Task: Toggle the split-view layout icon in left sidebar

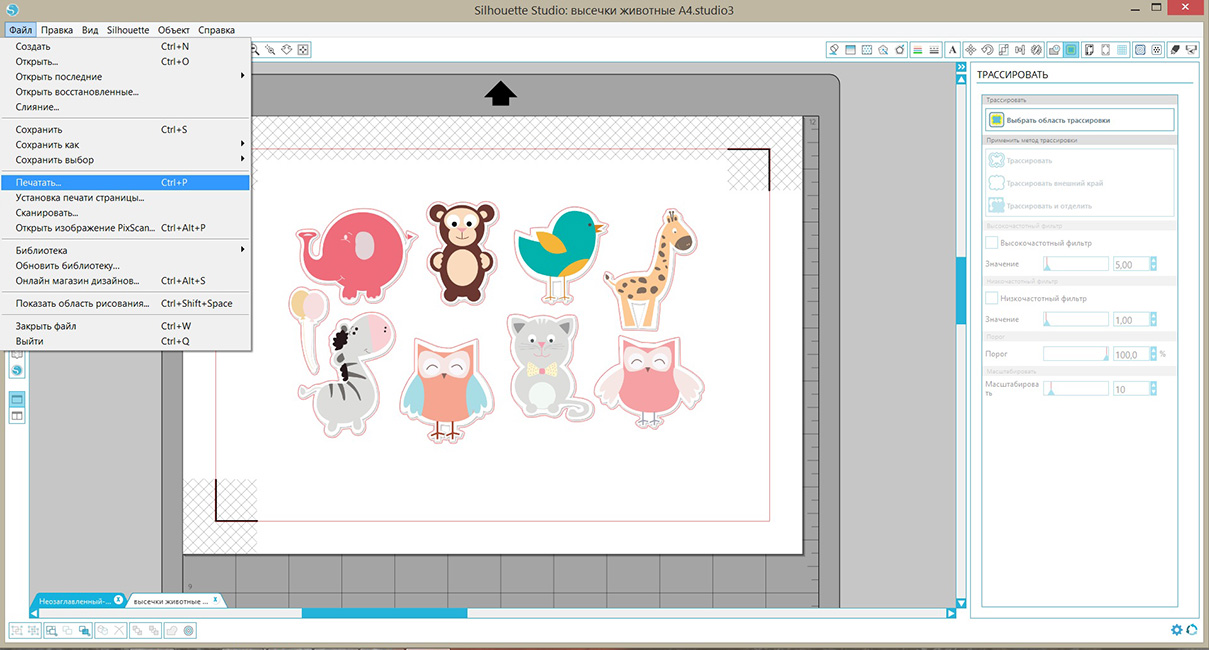Action: [17, 415]
